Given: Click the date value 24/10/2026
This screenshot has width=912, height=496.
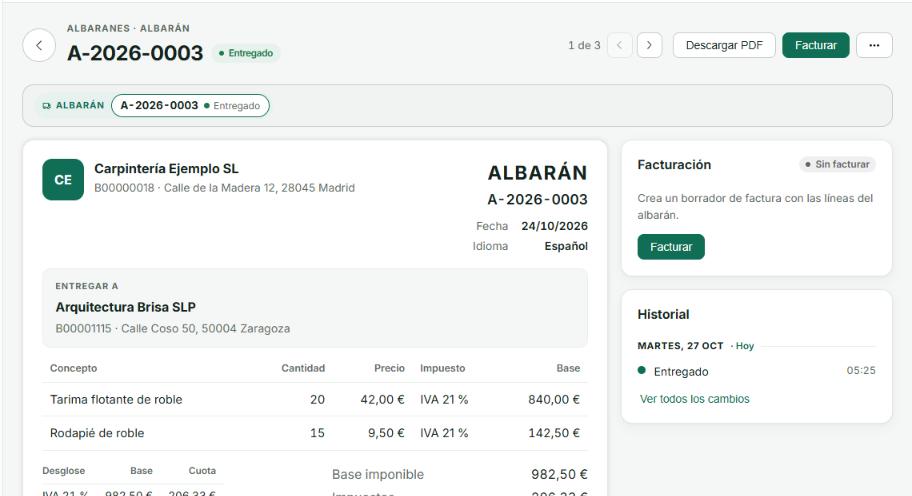Looking at the screenshot, I should point(554,226).
